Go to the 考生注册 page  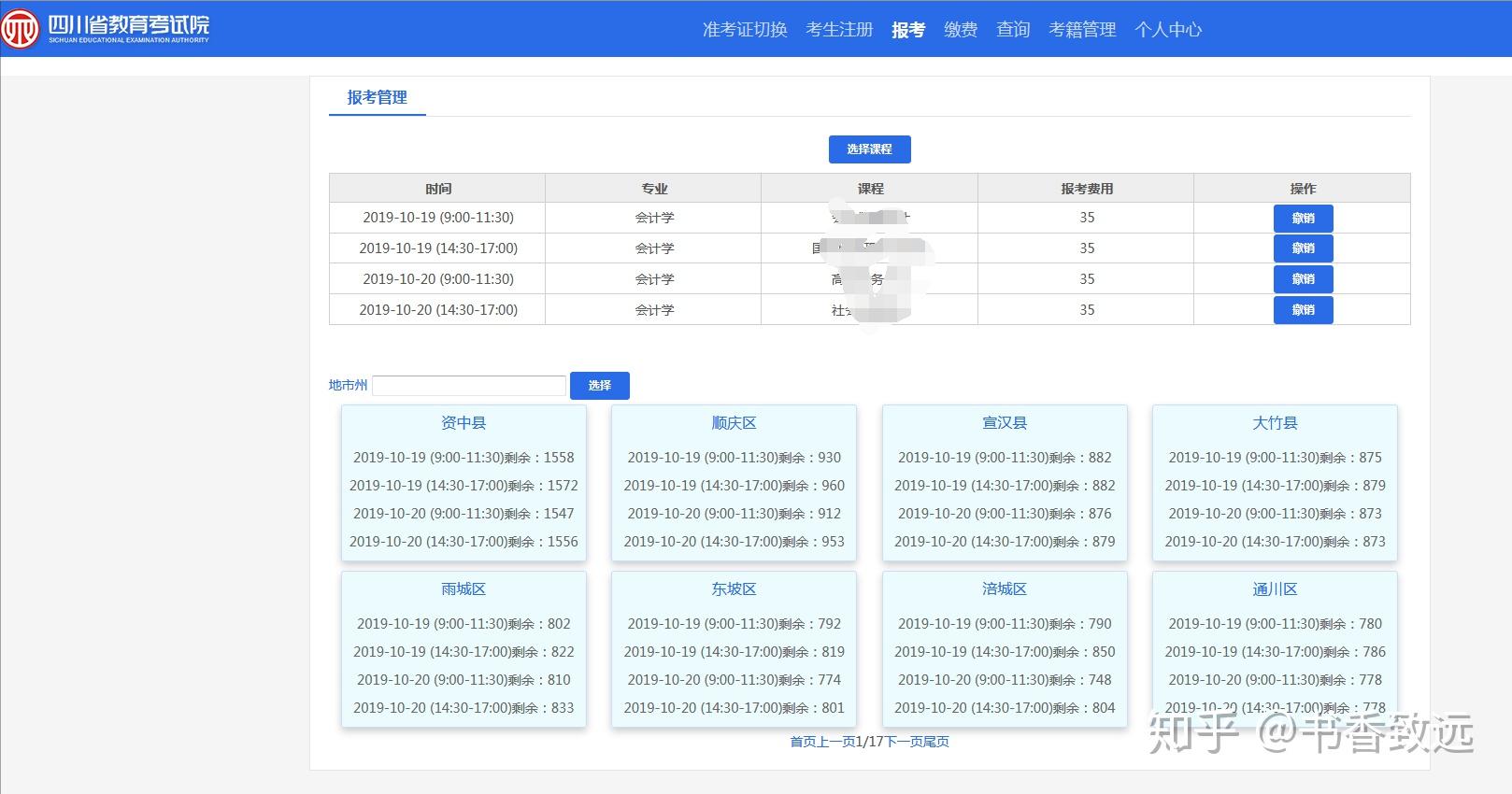coord(839,30)
